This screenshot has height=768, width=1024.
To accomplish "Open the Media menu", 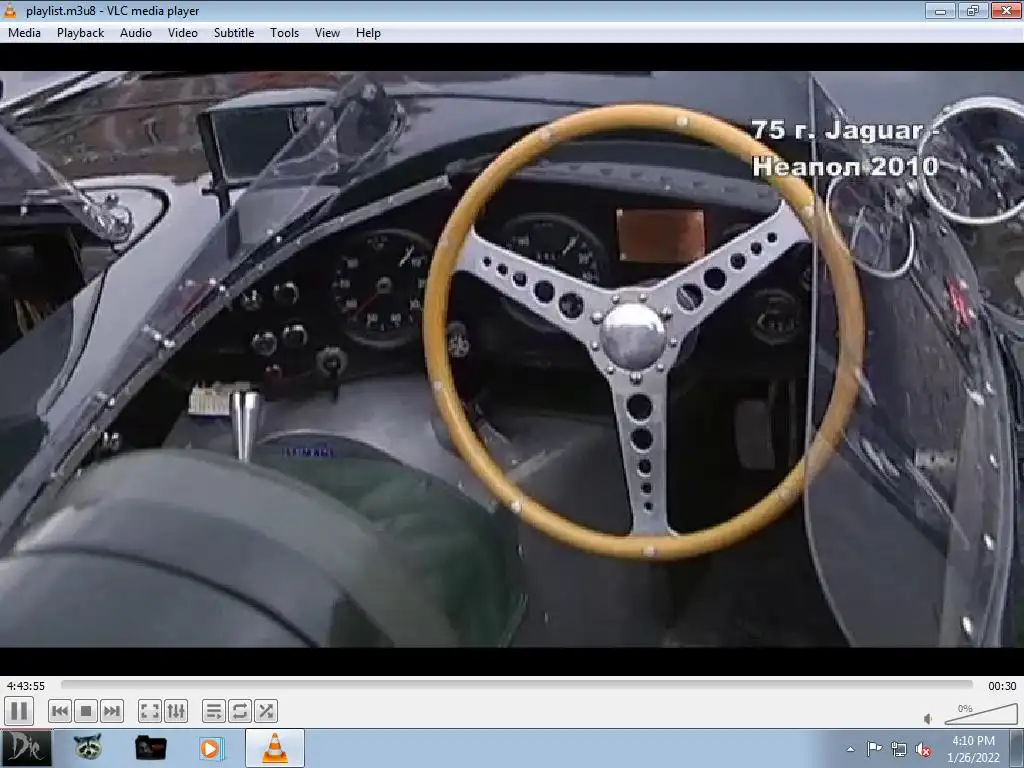I will click(x=24, y=33).
